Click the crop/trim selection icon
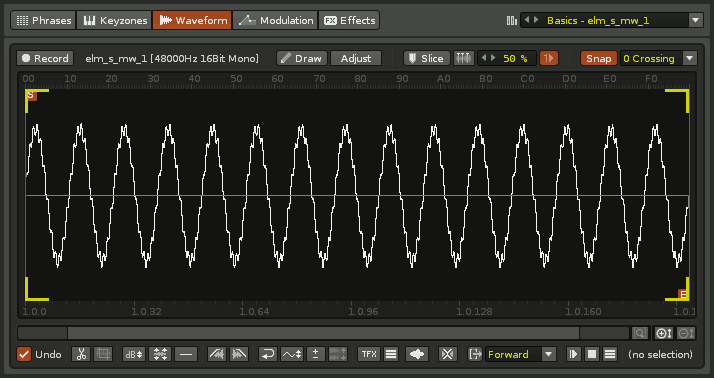The width and height of the screenshot is (714, 378). [x=103, y=354]
